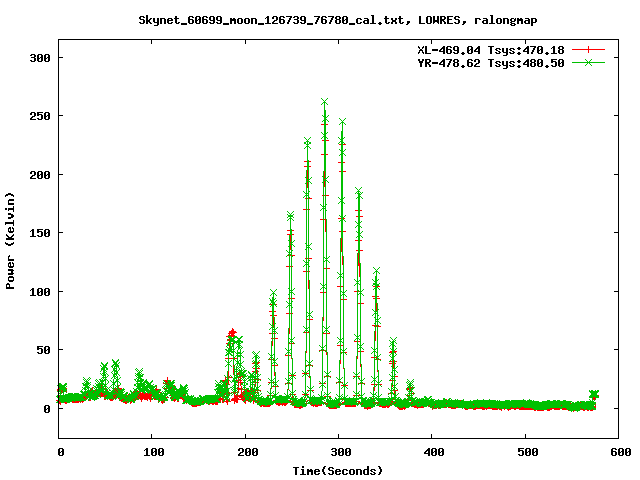The width and height of the screenshot is (640, 480).
Task: Click the green line sample next to the YR legend entry
Action: pyautogui.click(x=588, y=62)
